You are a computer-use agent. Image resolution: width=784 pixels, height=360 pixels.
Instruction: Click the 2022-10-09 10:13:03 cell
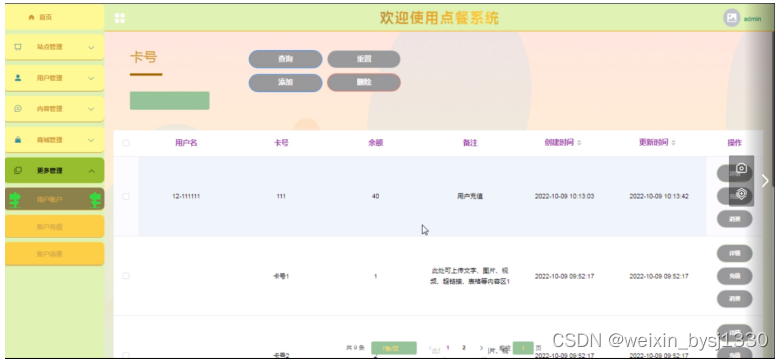564,196
